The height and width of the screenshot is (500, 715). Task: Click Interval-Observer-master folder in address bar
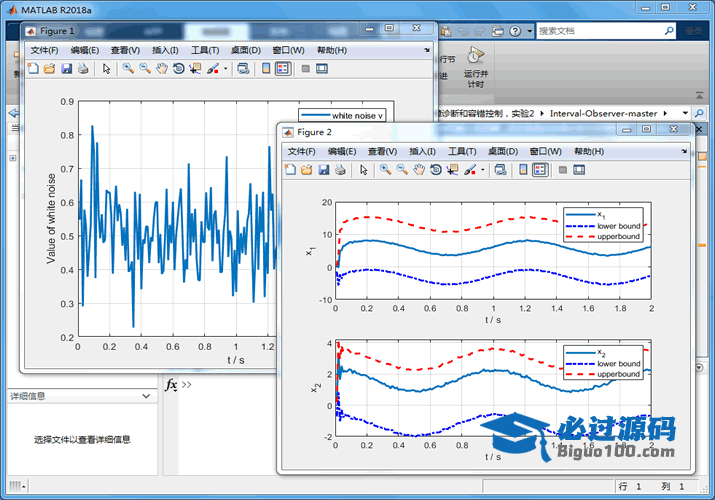click(603, 113)
